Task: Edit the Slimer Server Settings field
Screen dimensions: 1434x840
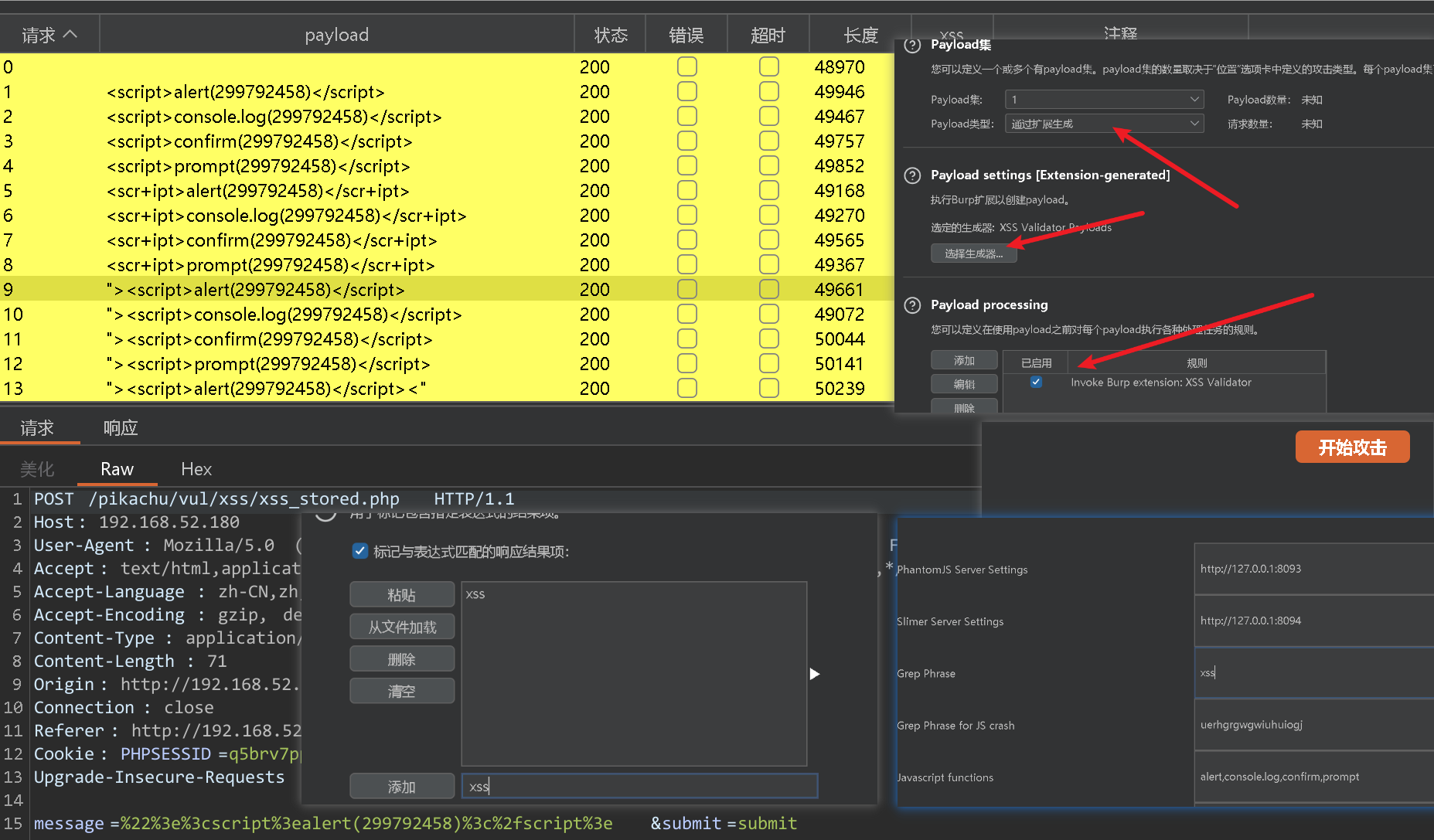Action: 1313,621
